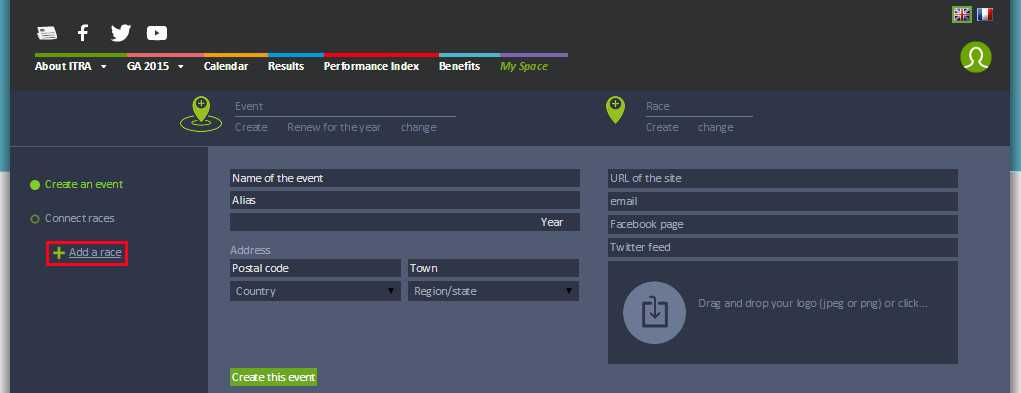Click the Event search field
The image size is (1021, 393).
(345, 107)
